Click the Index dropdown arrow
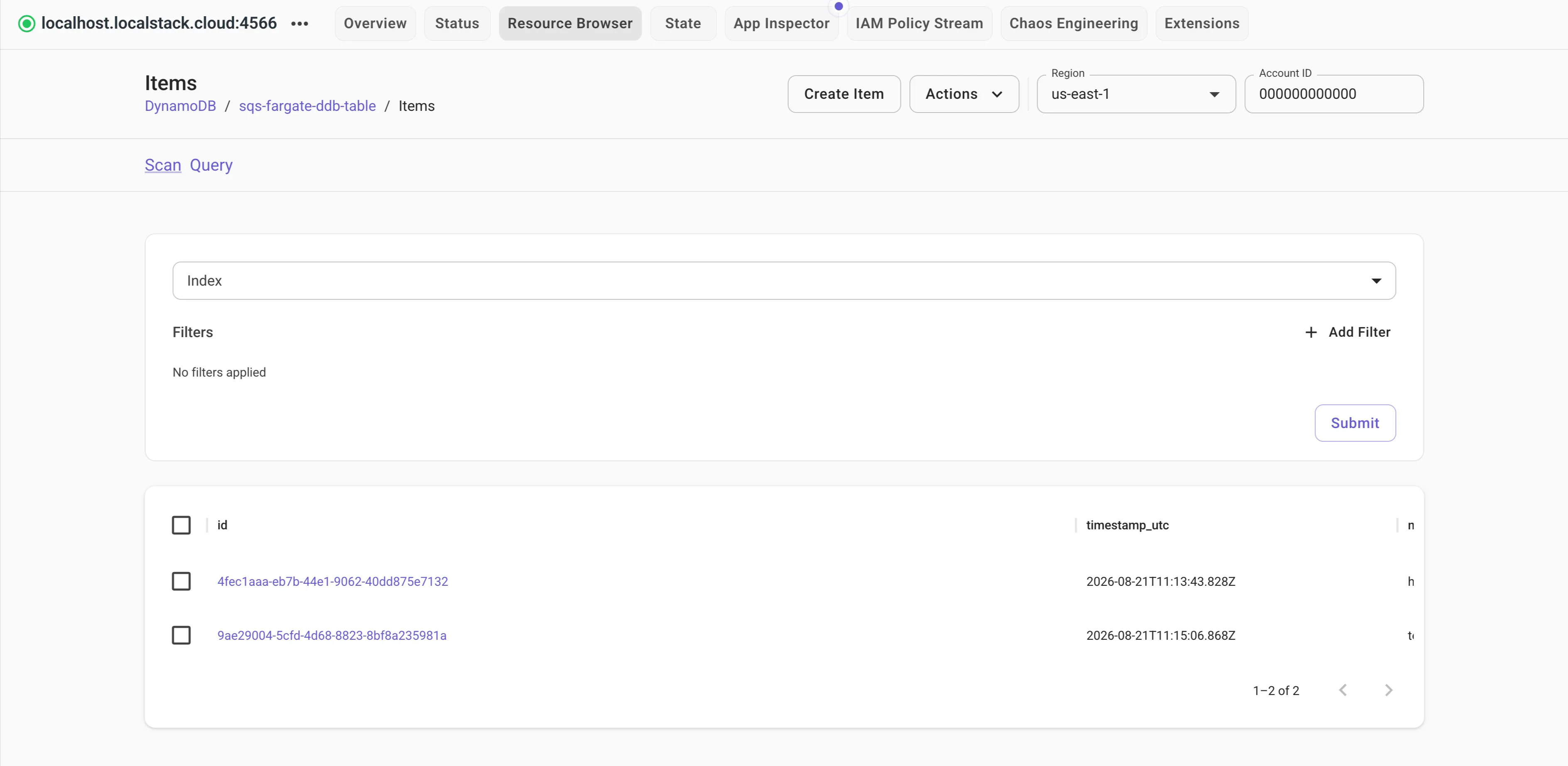Image resolution: width=1568 pixels, height=766 pixels. click(1376, 281)
